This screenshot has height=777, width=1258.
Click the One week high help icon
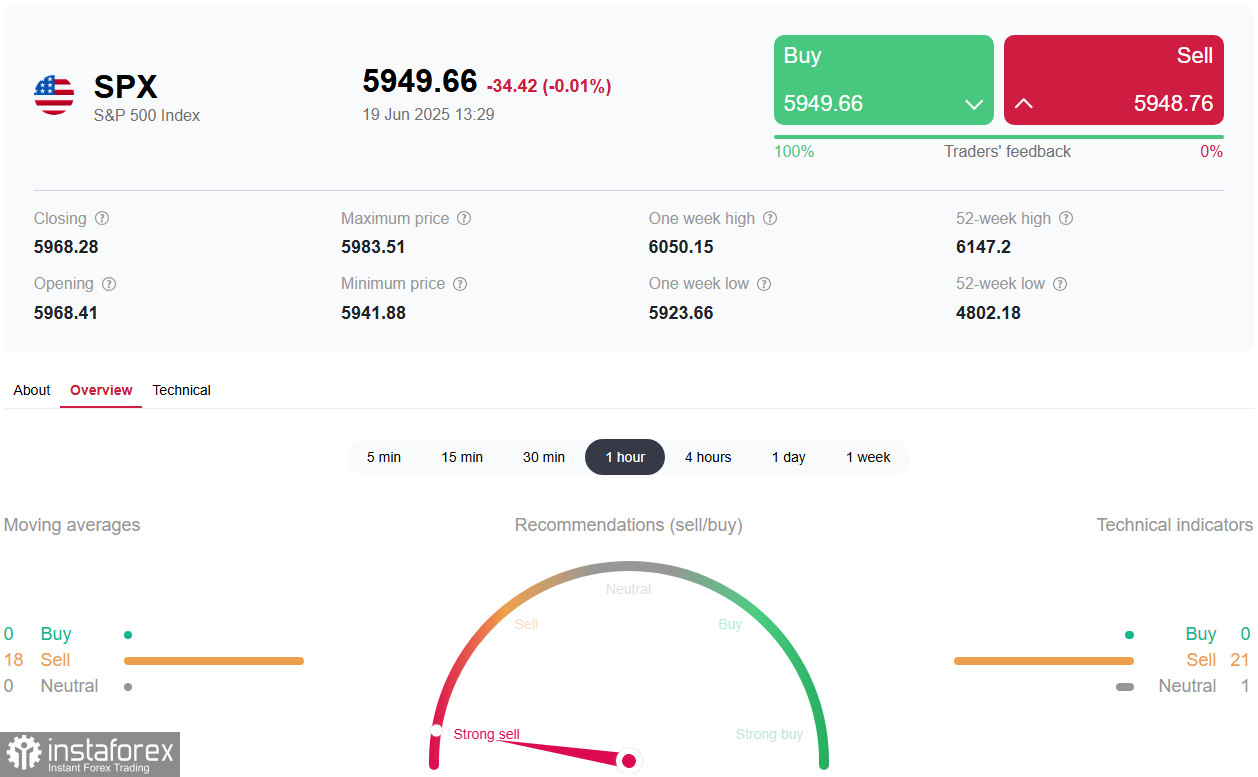(770, 219)
